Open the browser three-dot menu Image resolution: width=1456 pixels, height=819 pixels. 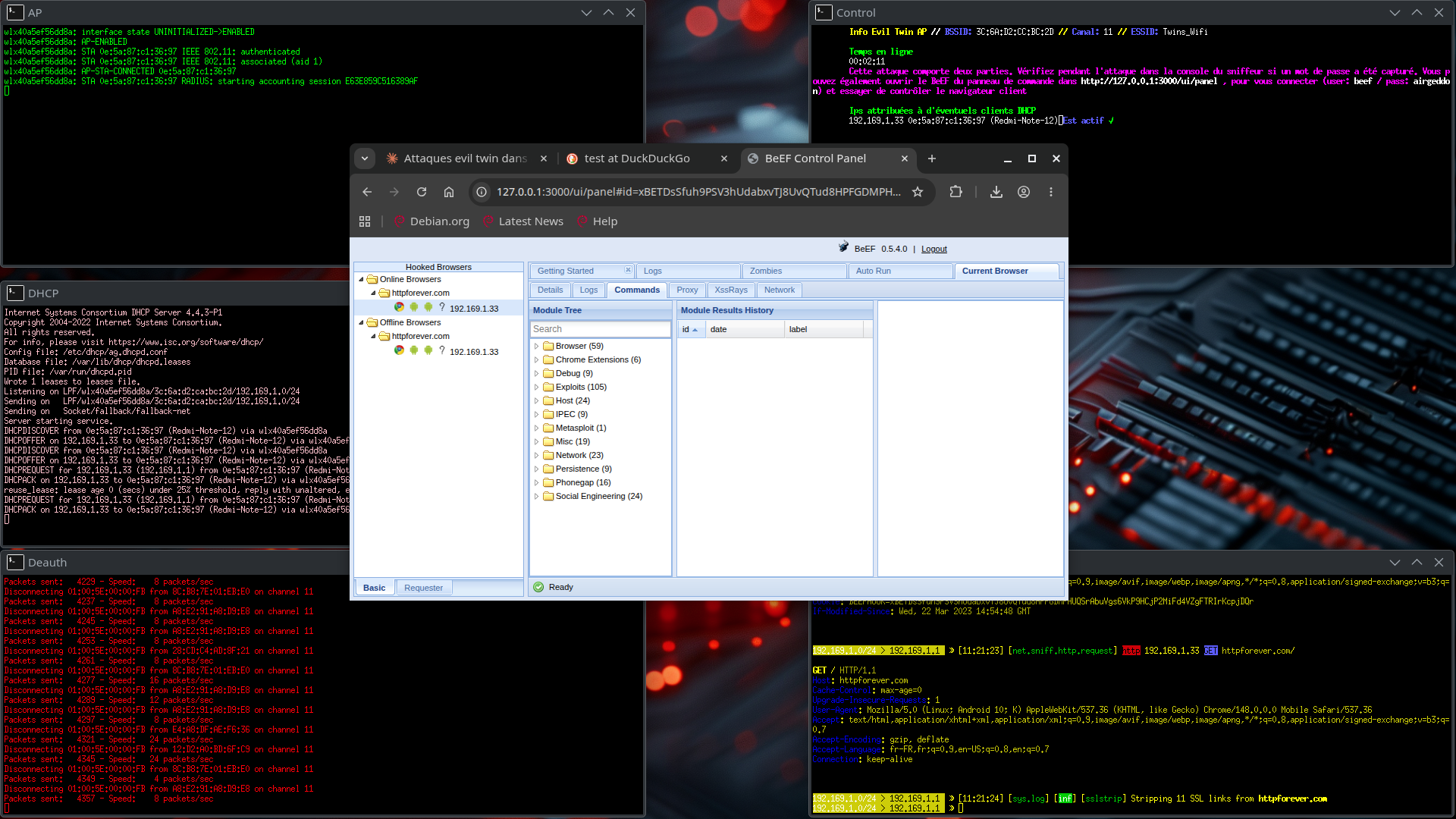1051,192
